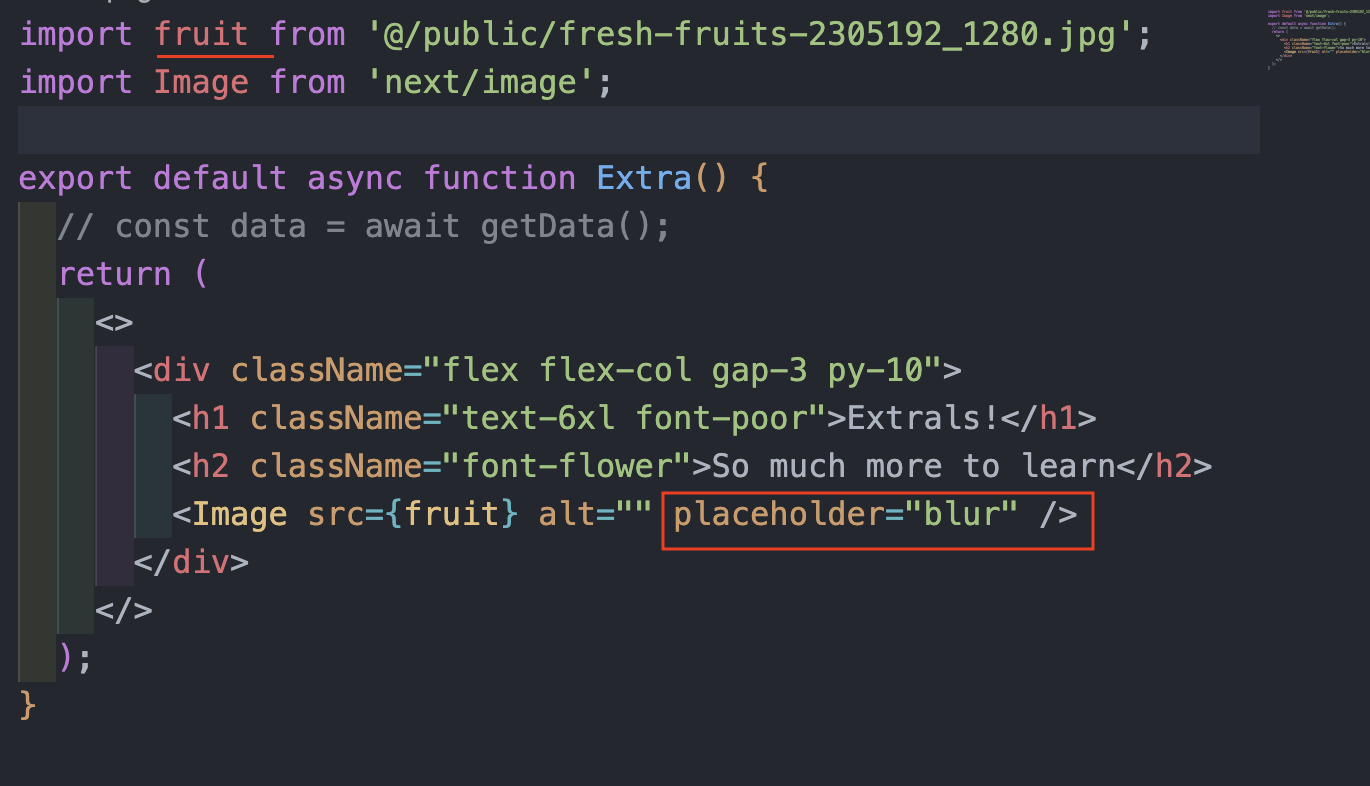The width and height of the screenshot is (1370, 786).
Task: Click the minimap code preview
Action: (1317, 40)
